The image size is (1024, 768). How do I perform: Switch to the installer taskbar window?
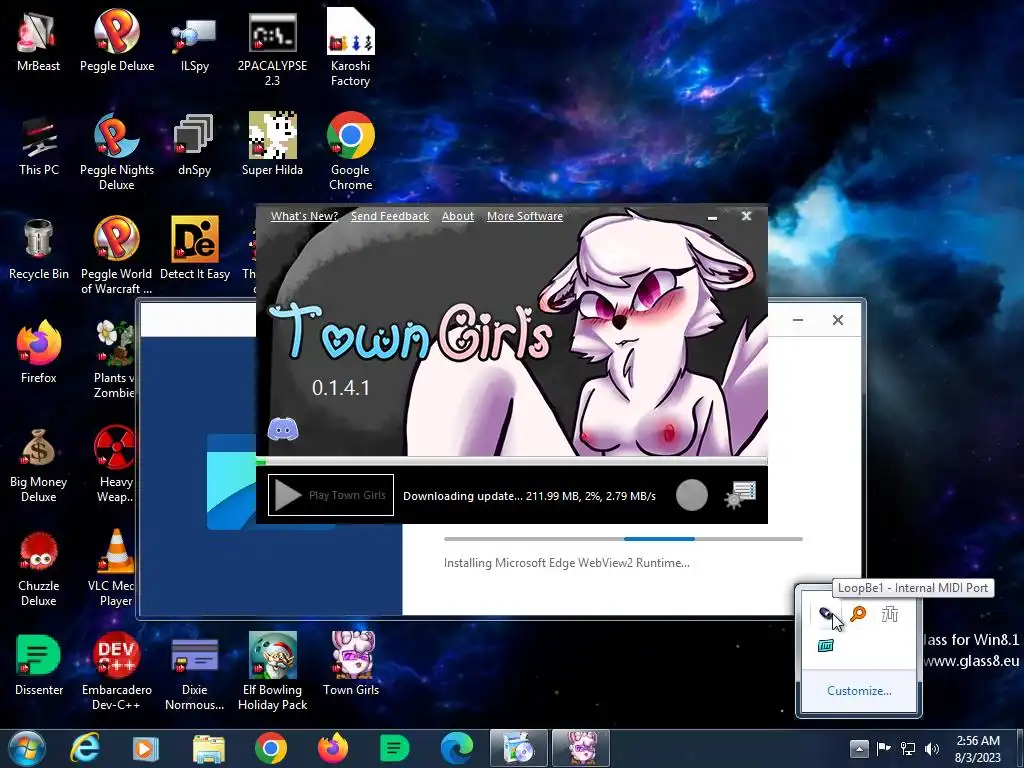519,748
